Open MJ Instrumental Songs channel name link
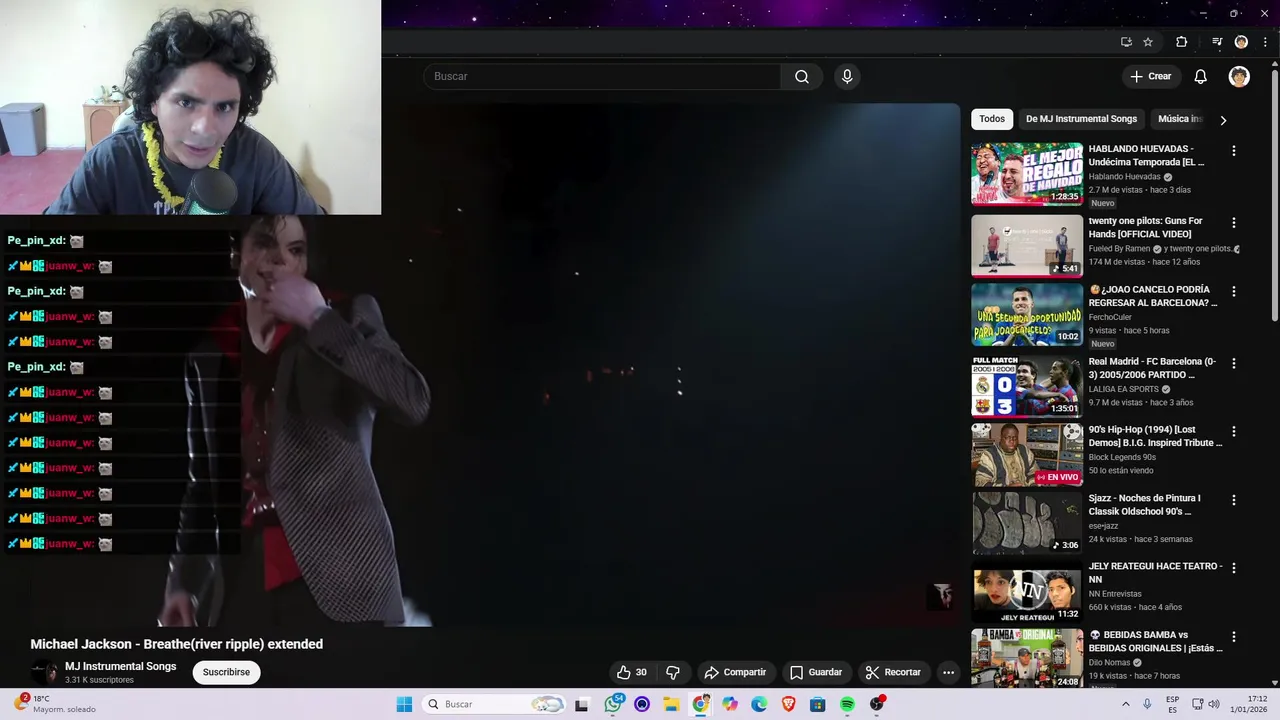This screenshot has height=720, width=1280. pos(120,666)
